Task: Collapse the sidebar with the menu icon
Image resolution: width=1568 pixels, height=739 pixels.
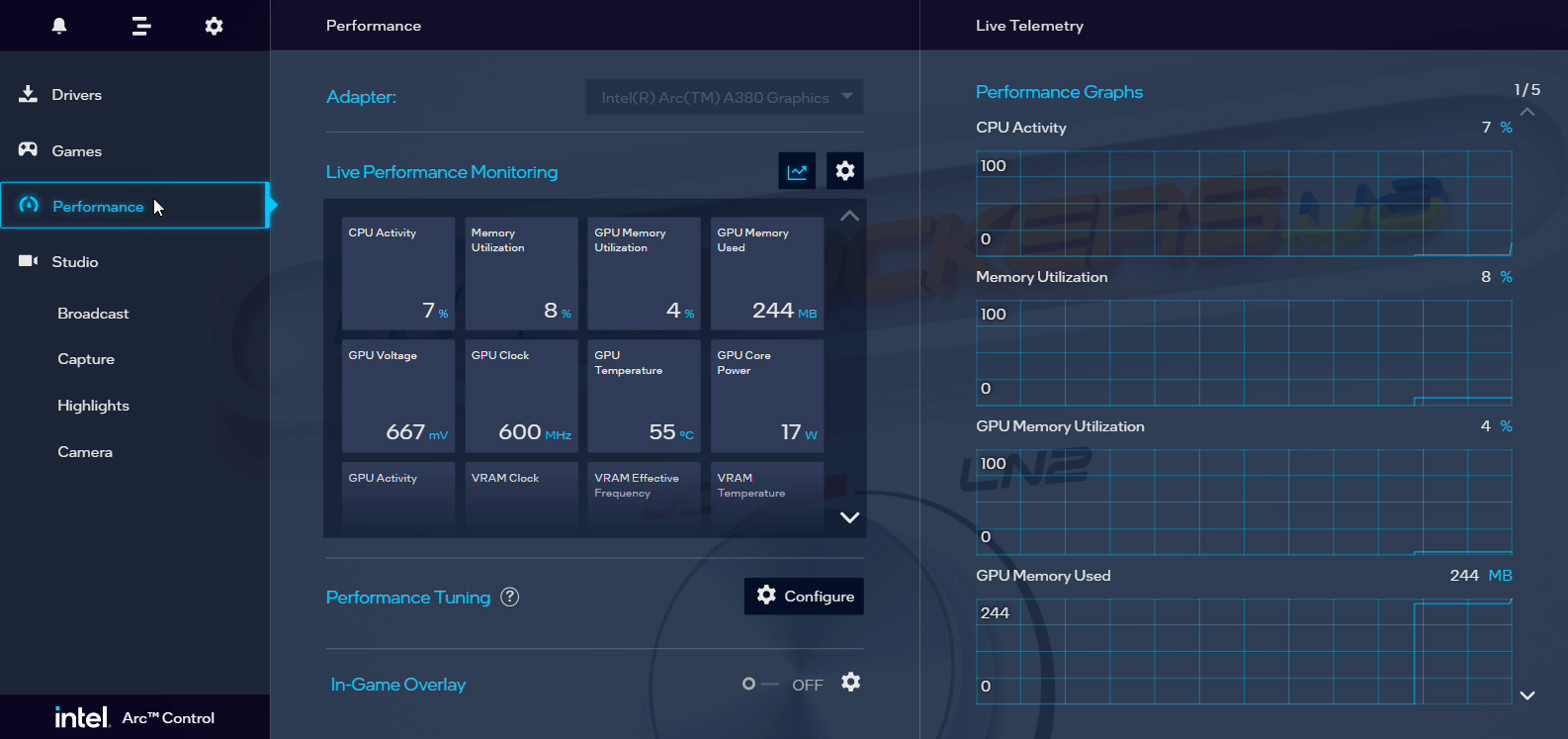Action: [x=141, y=26]
